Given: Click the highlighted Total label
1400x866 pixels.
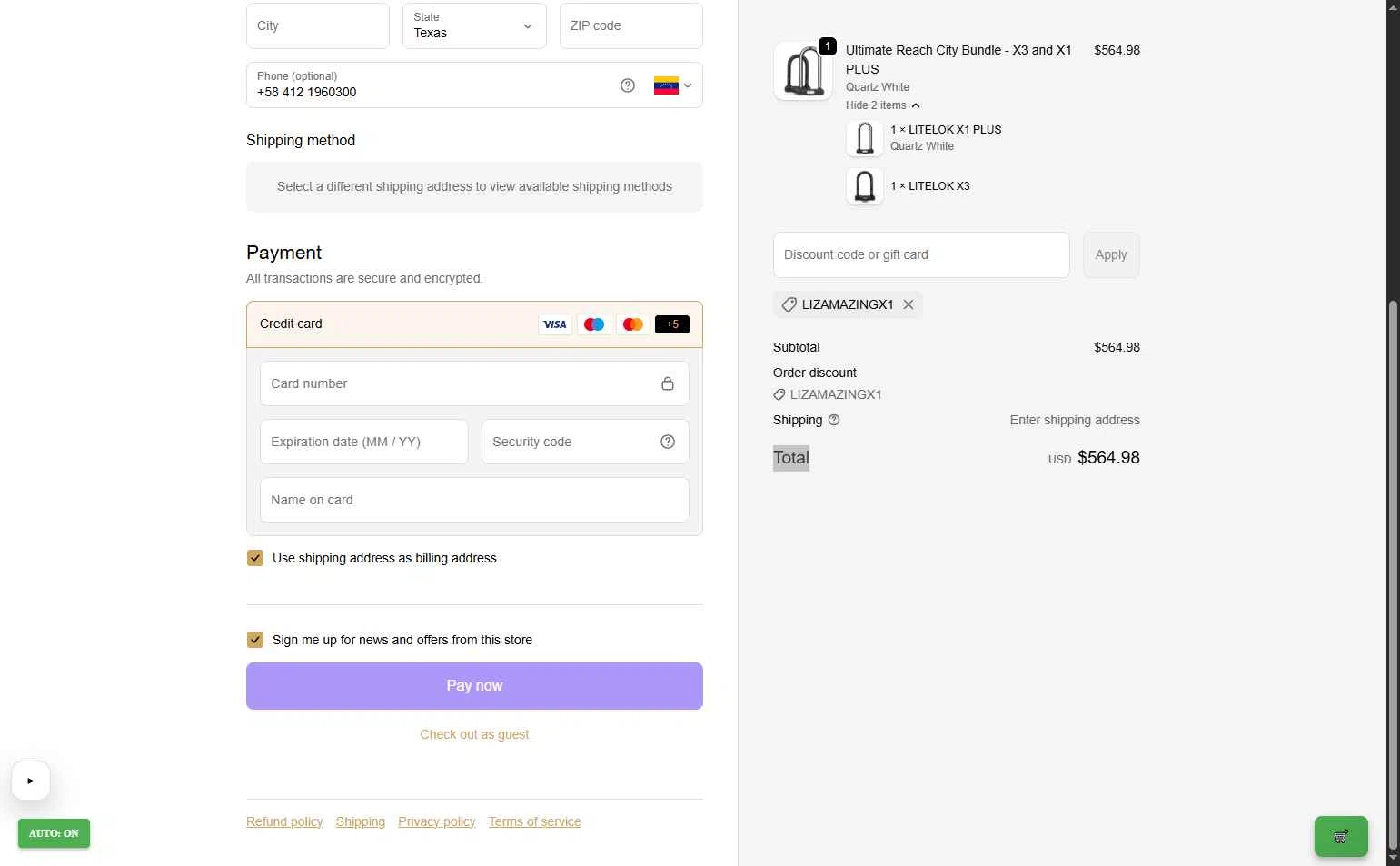Looking at the screenshot, I should pos(791,458).
